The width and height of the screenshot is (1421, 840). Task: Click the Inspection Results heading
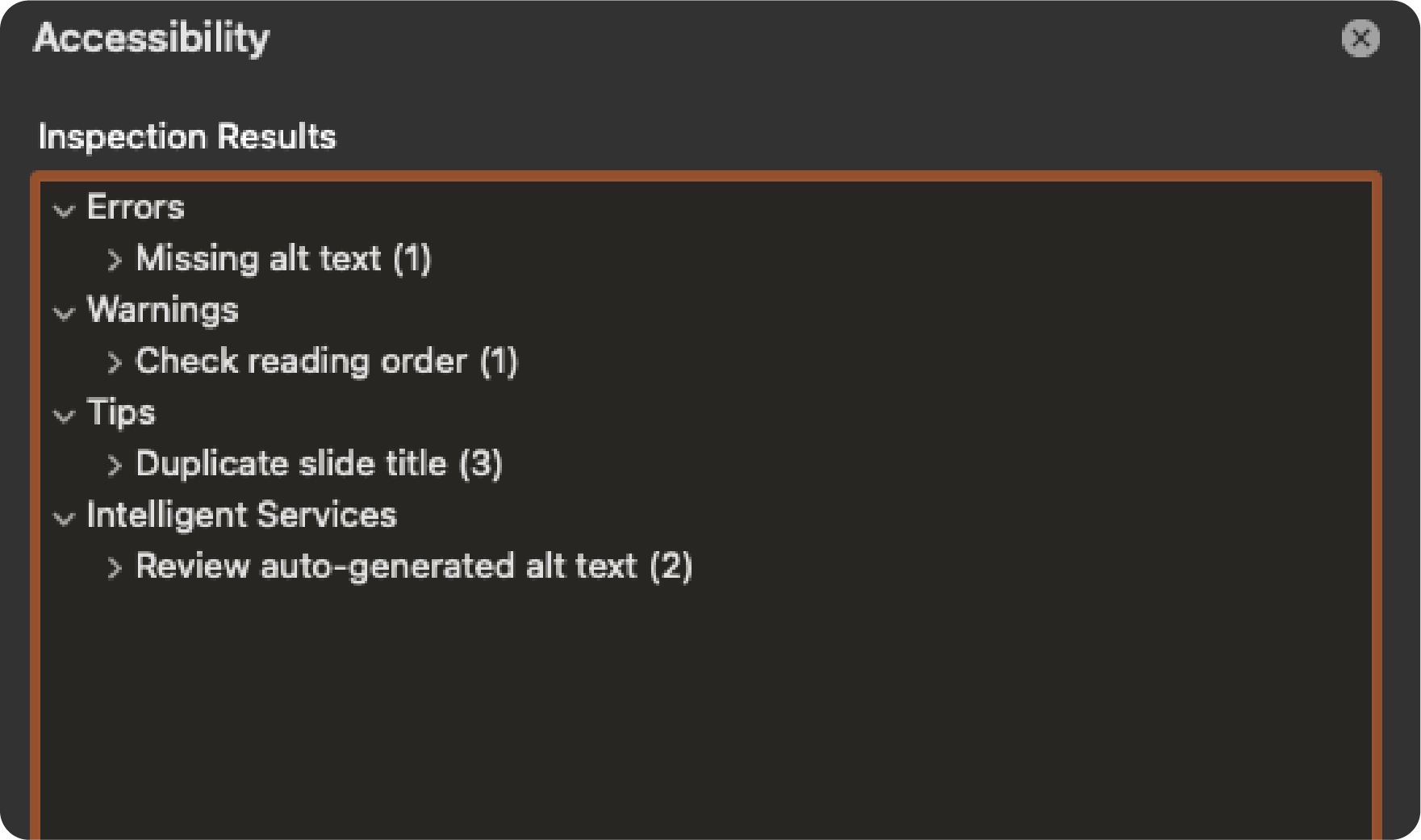(x=186, y=136)
